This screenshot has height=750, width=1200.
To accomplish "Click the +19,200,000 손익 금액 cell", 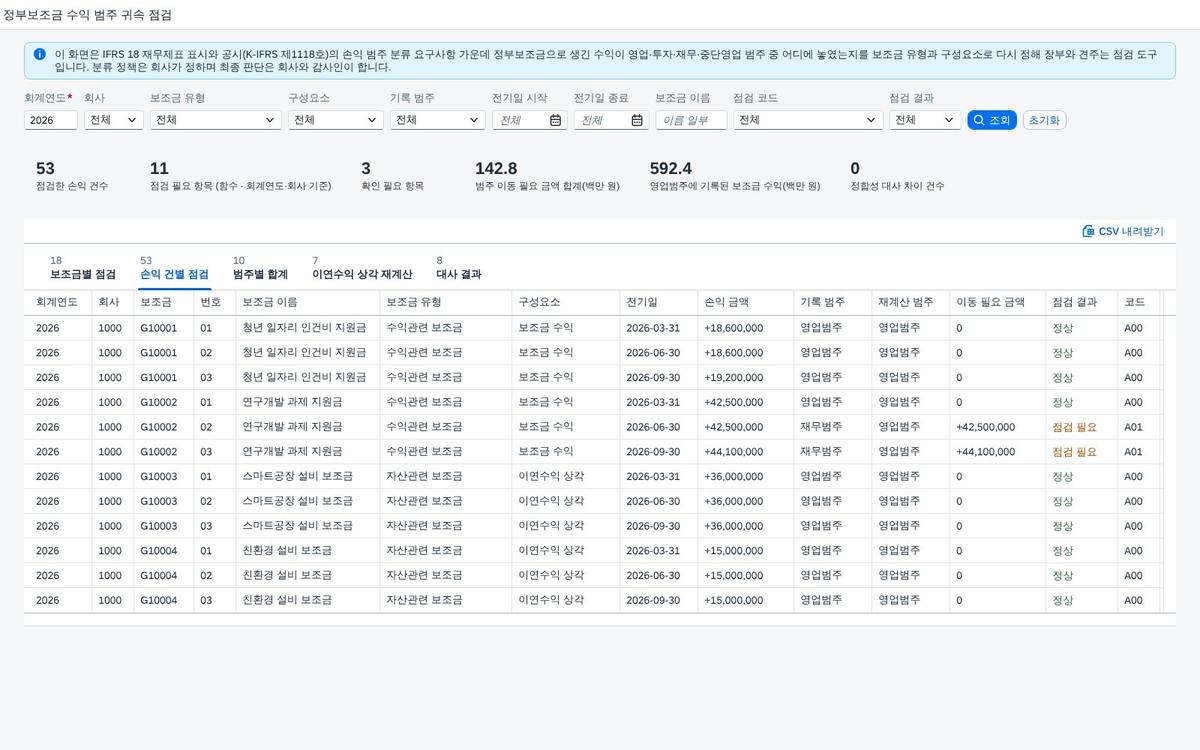I will [734, 378].
